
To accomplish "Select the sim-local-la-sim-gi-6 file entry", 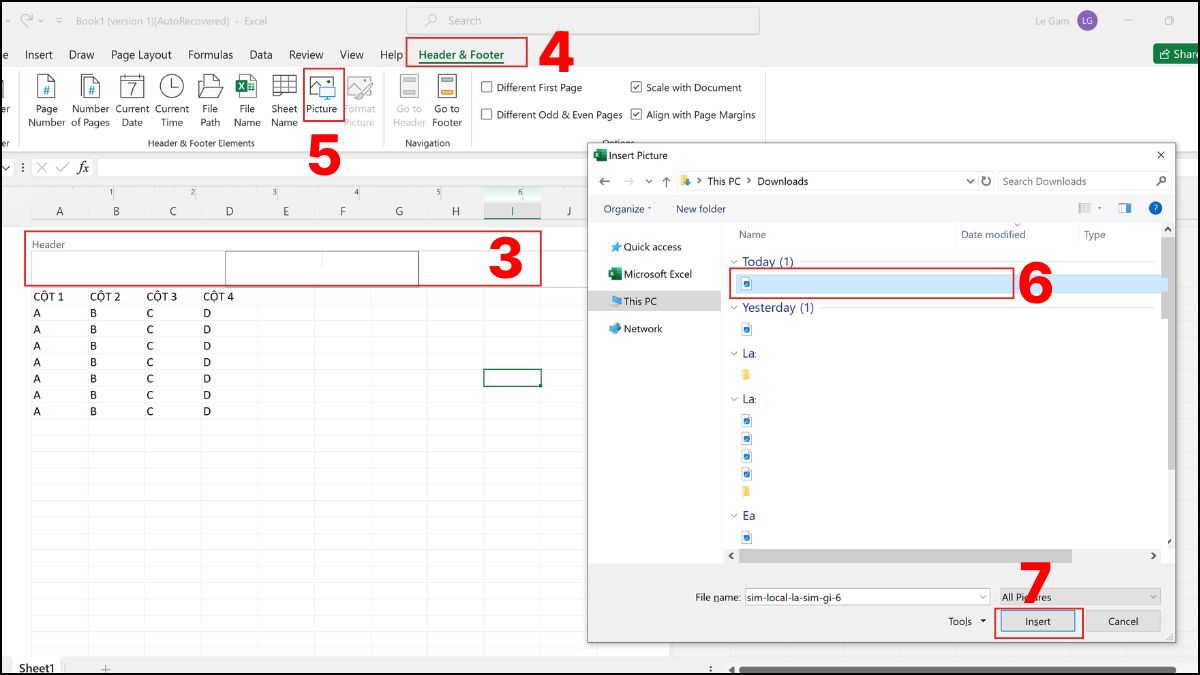I will [870, 283].
